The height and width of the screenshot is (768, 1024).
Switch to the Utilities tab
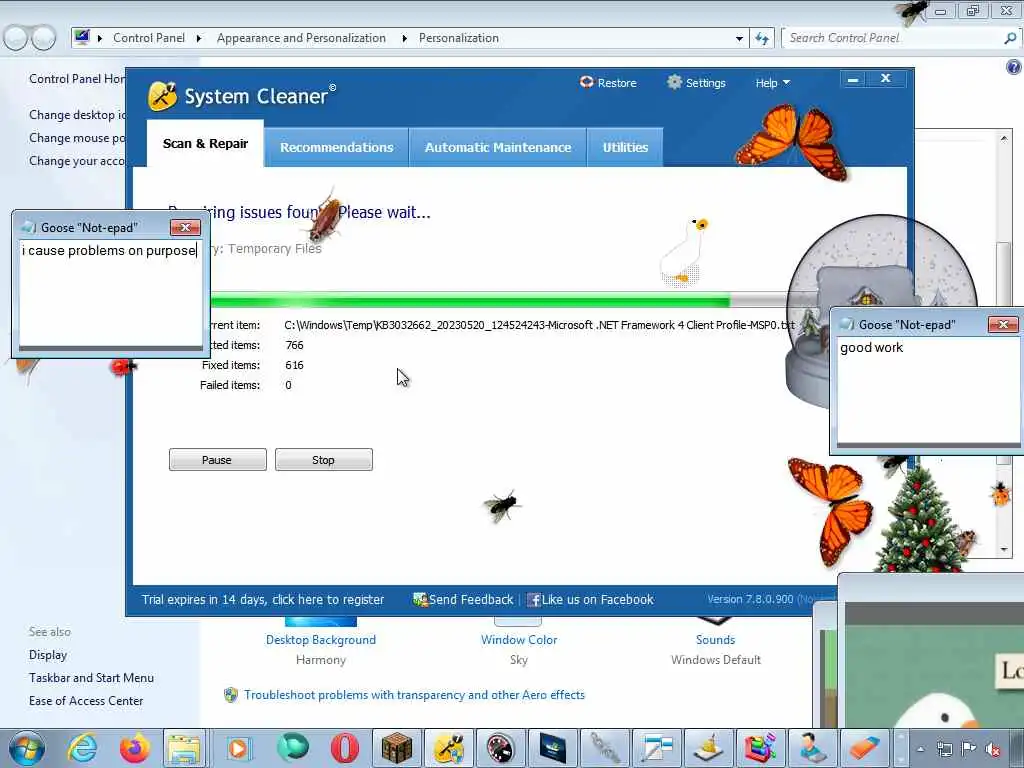tap(625, 148)
